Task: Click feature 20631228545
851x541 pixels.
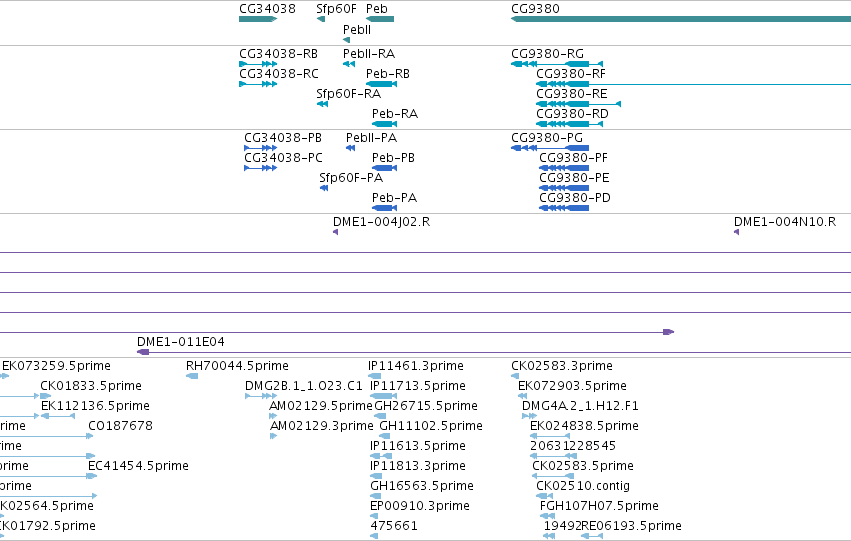Action: pos(553,456)
